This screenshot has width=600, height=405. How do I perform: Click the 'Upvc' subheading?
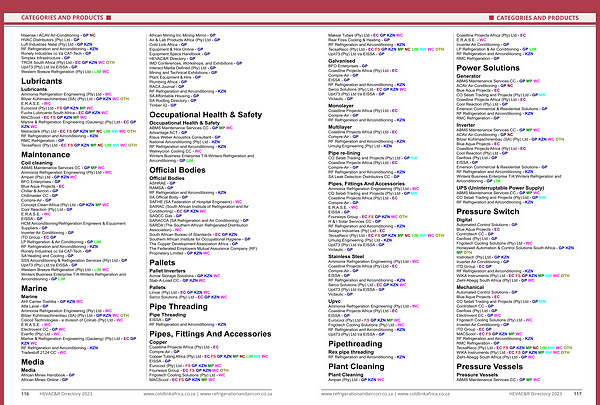tap(334, 301)
